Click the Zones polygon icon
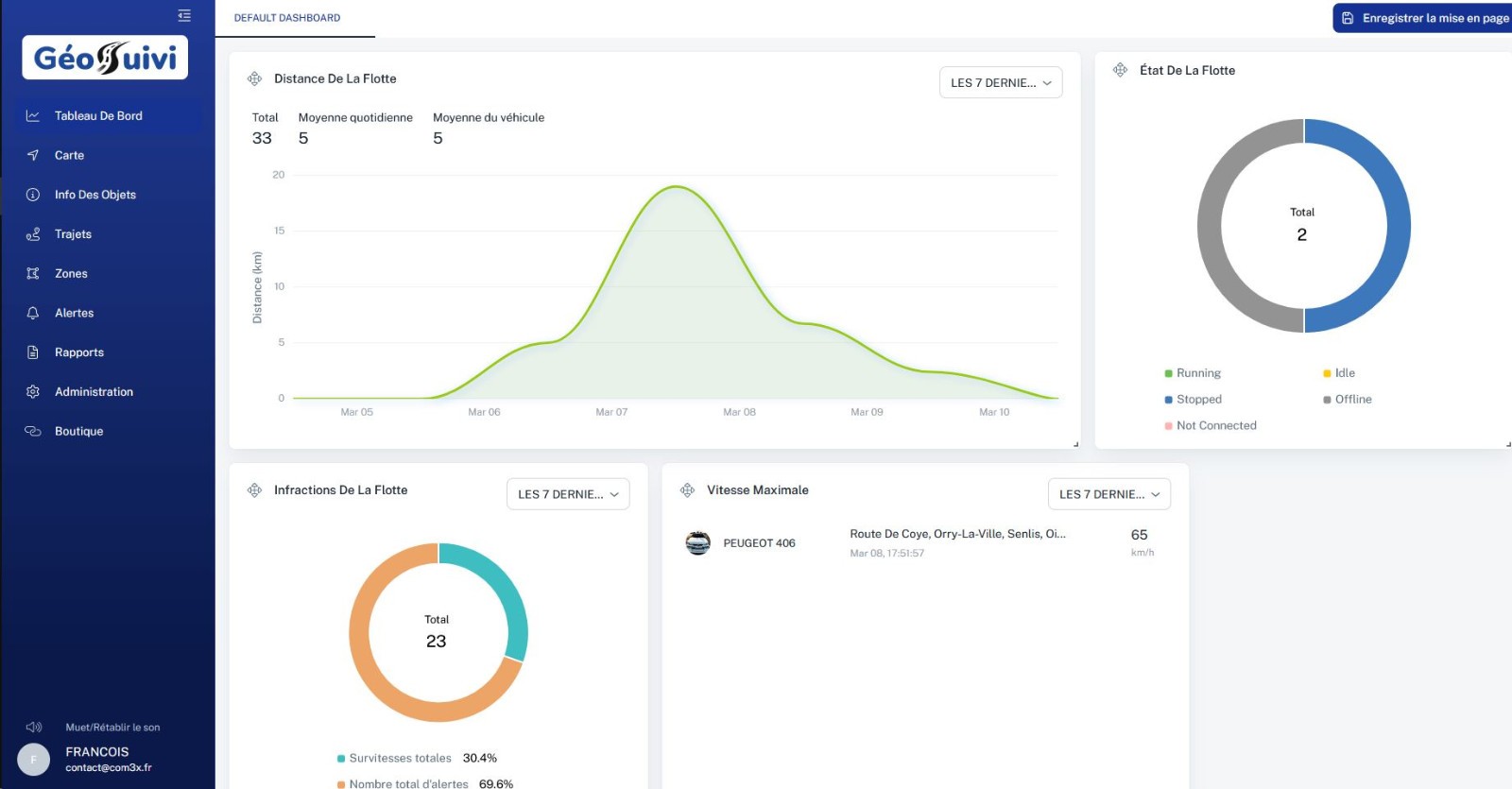1512x789 pixels. click(x=33, y=273)
